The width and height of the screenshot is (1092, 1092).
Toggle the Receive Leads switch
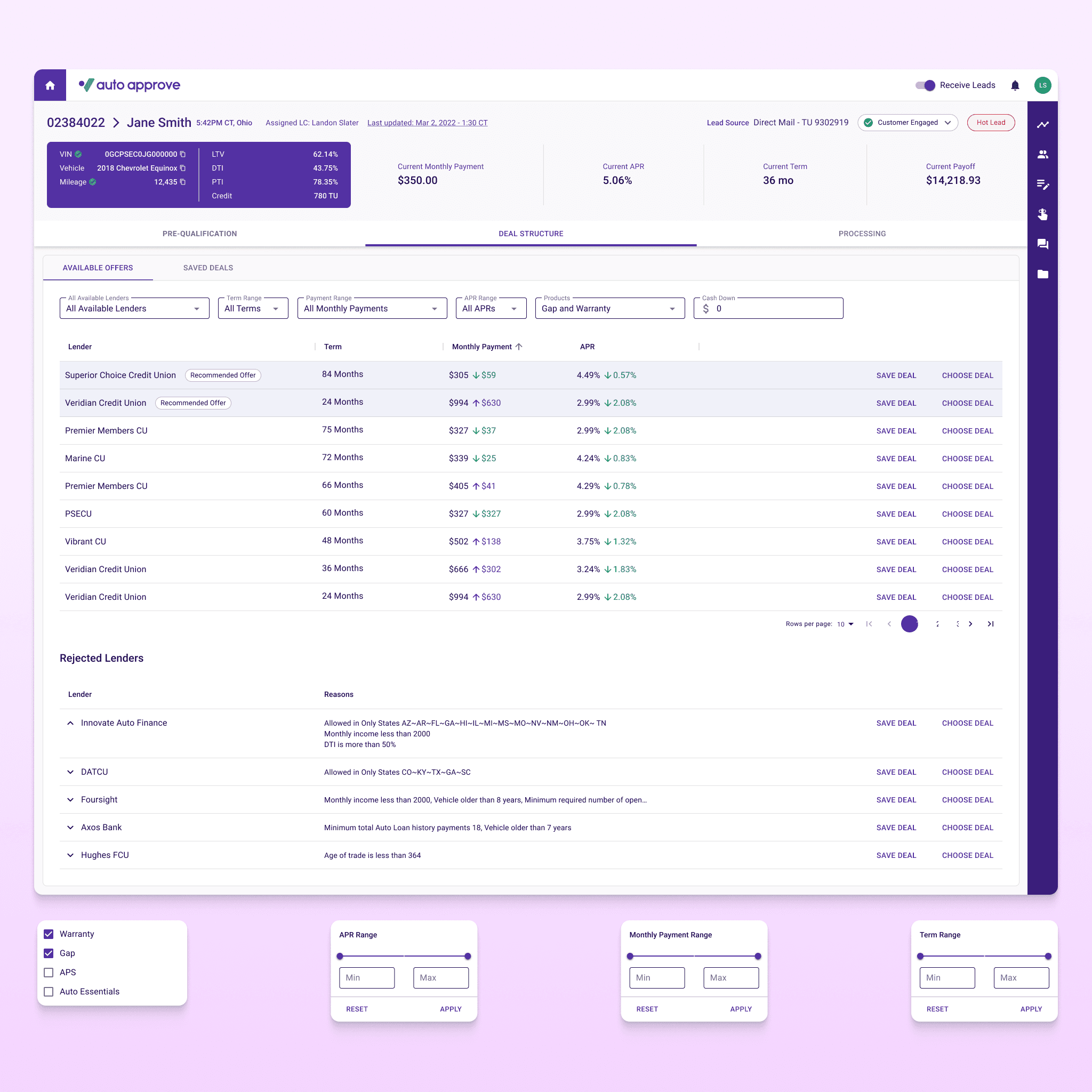pos(925,85)
